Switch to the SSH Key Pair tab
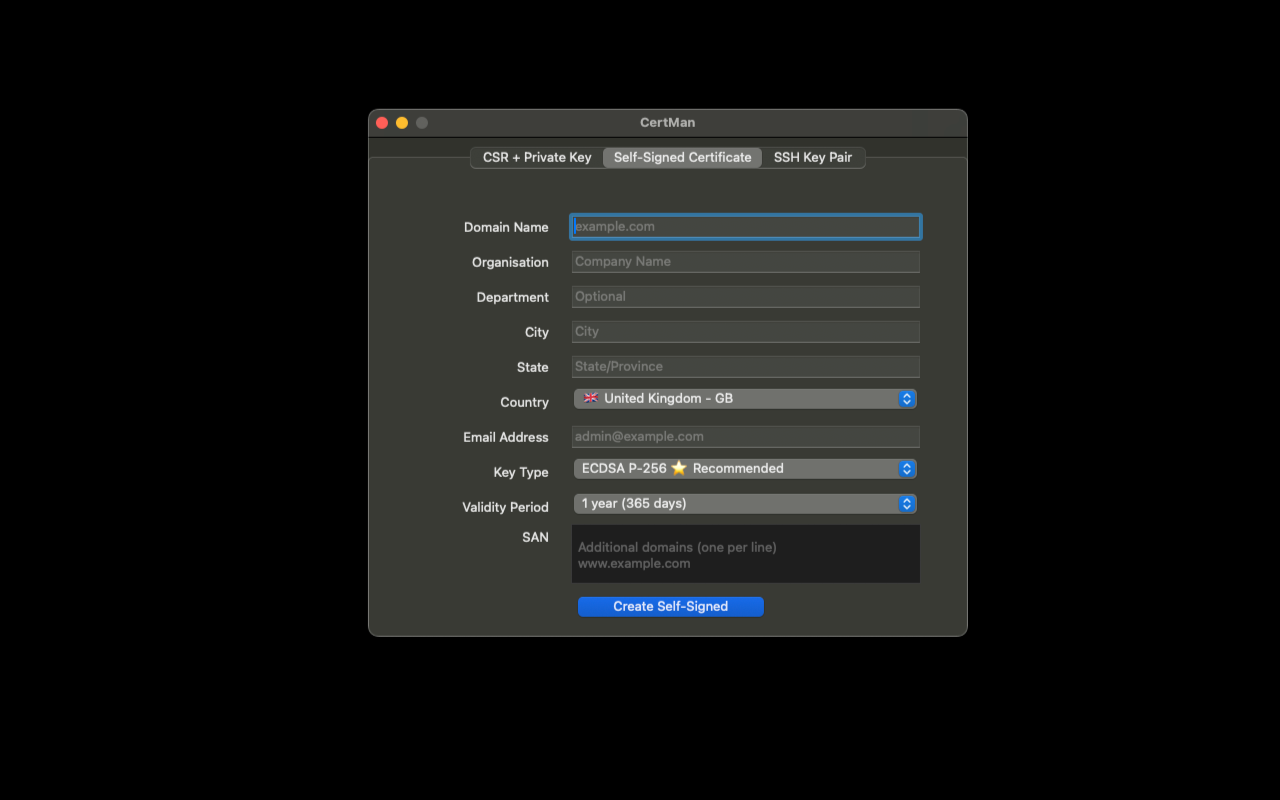 pyautogui.click(x=813, y=157)
